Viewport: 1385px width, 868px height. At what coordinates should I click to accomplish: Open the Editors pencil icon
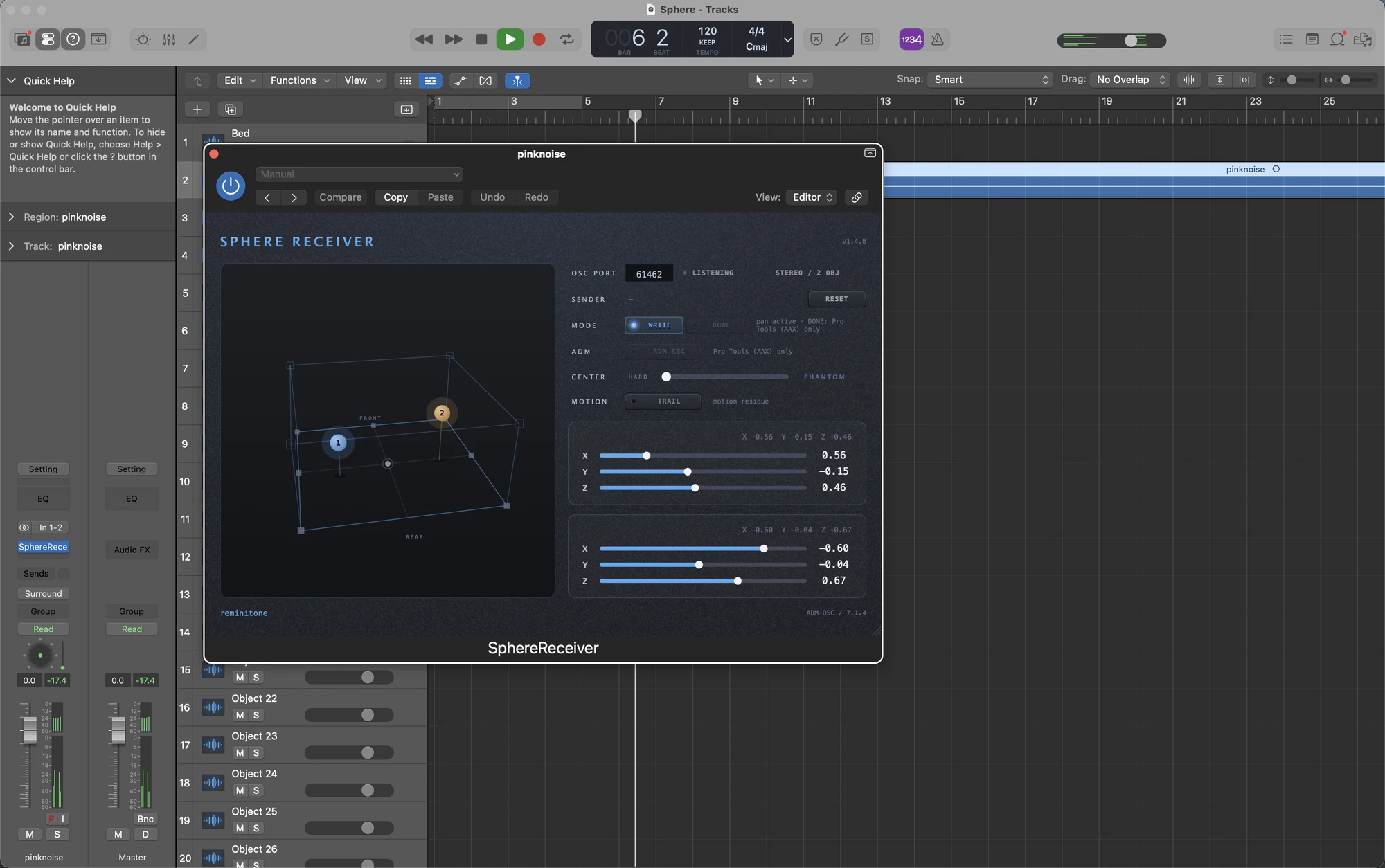point(194,39)
